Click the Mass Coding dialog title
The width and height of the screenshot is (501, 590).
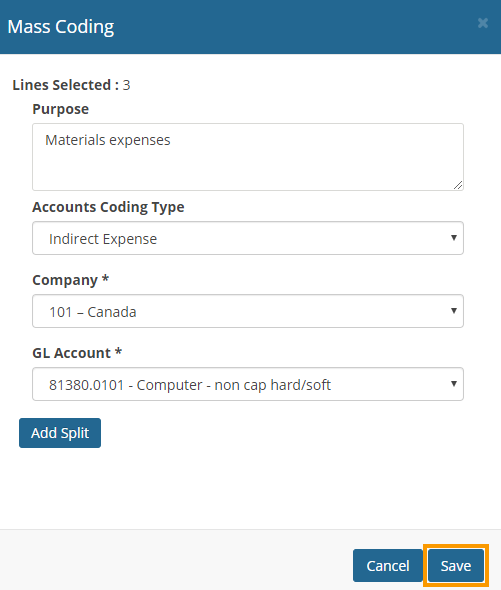pos(61,27)
